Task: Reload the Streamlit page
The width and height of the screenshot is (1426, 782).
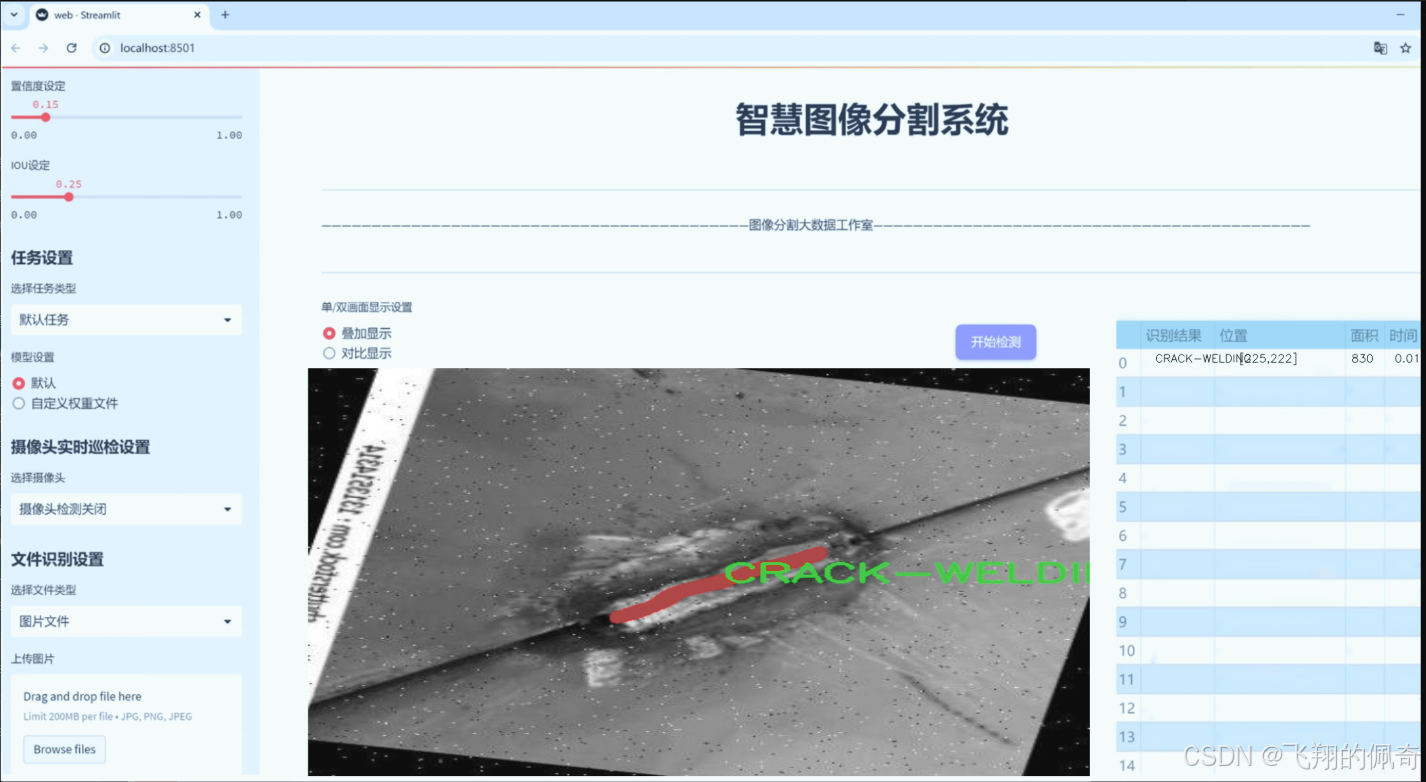Action: pyautogui.click(x=71, y=48)
